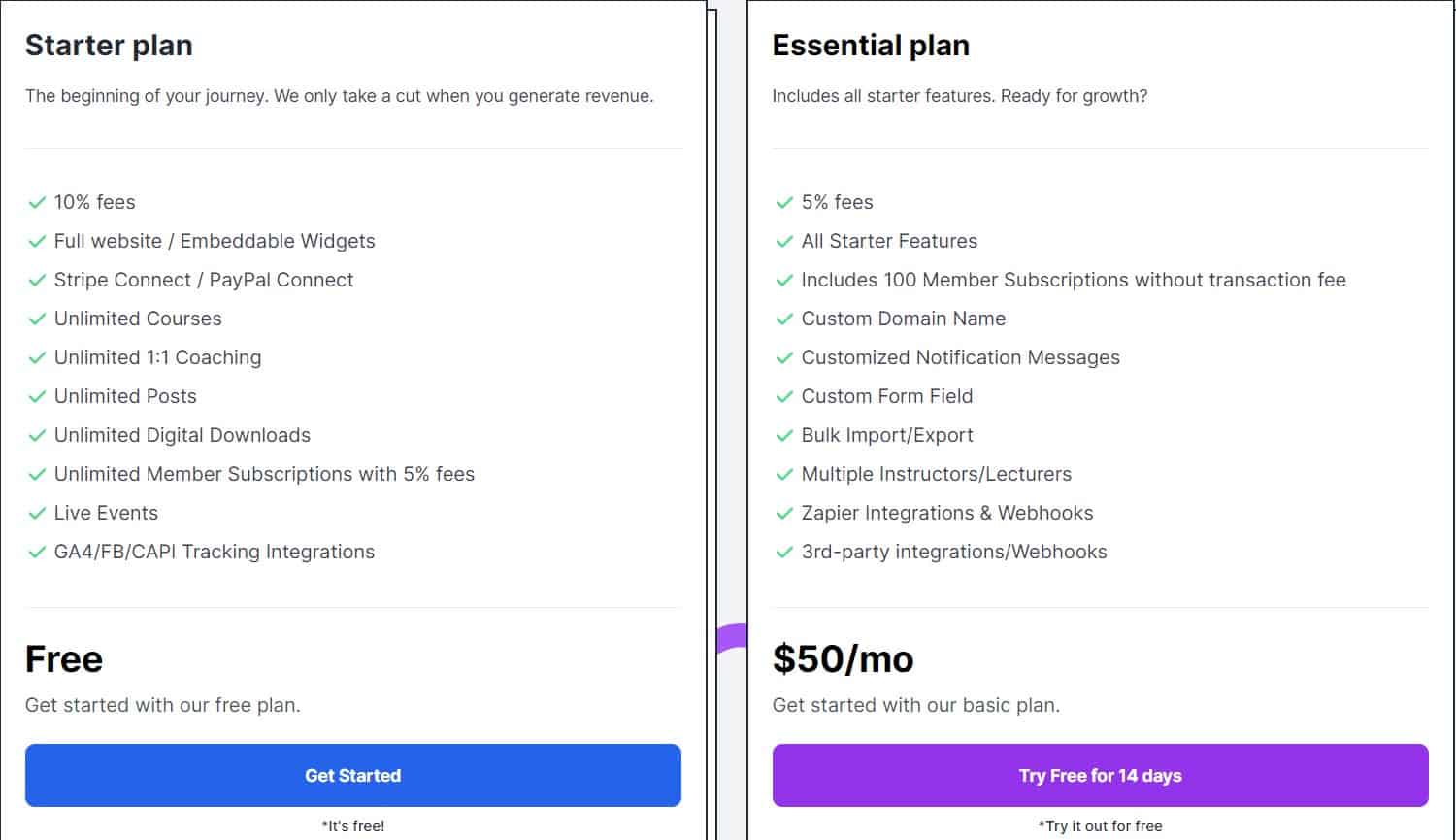Click the checkmark beside Multiple Instructors/Lecturers
The width and height of the screenshot is (1456, 840).
click(784, 474)
